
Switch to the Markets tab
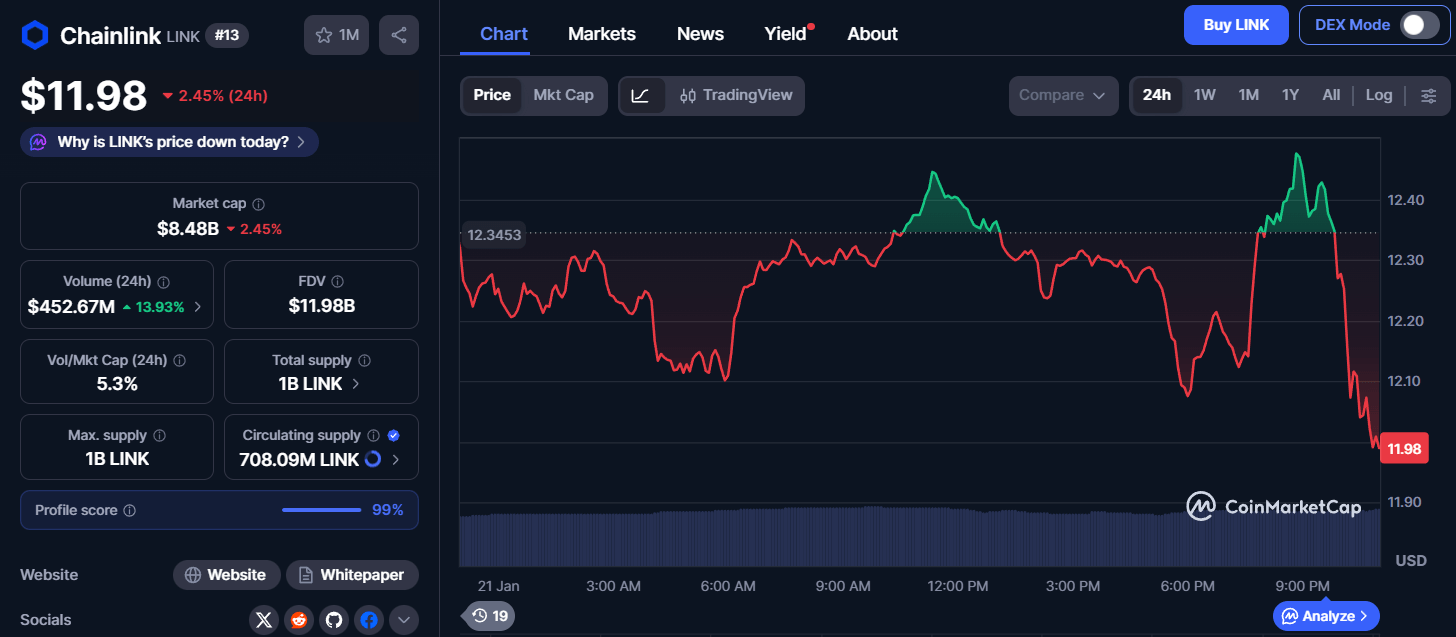point(601,34)
